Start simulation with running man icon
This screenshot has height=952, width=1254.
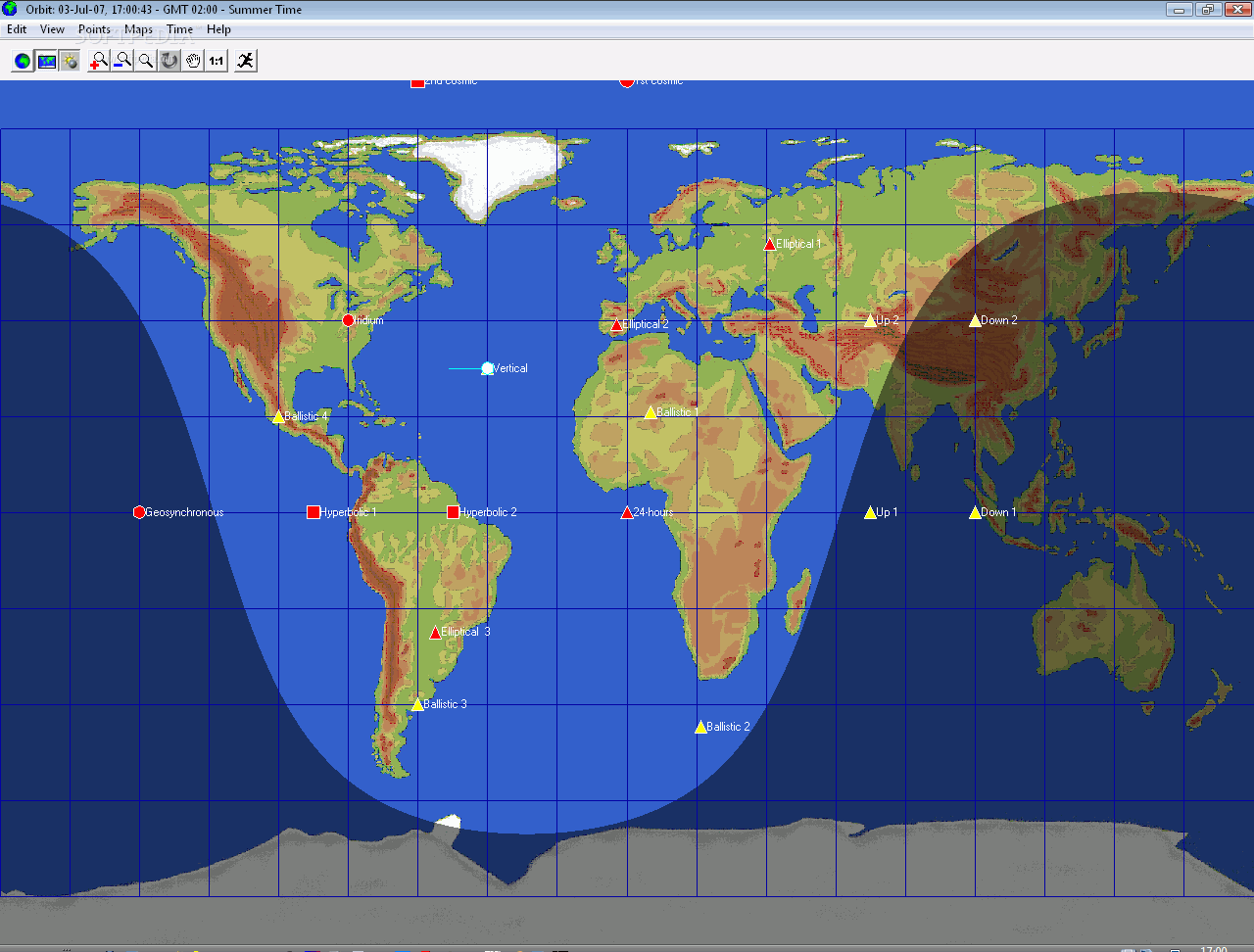pos(246,61)
